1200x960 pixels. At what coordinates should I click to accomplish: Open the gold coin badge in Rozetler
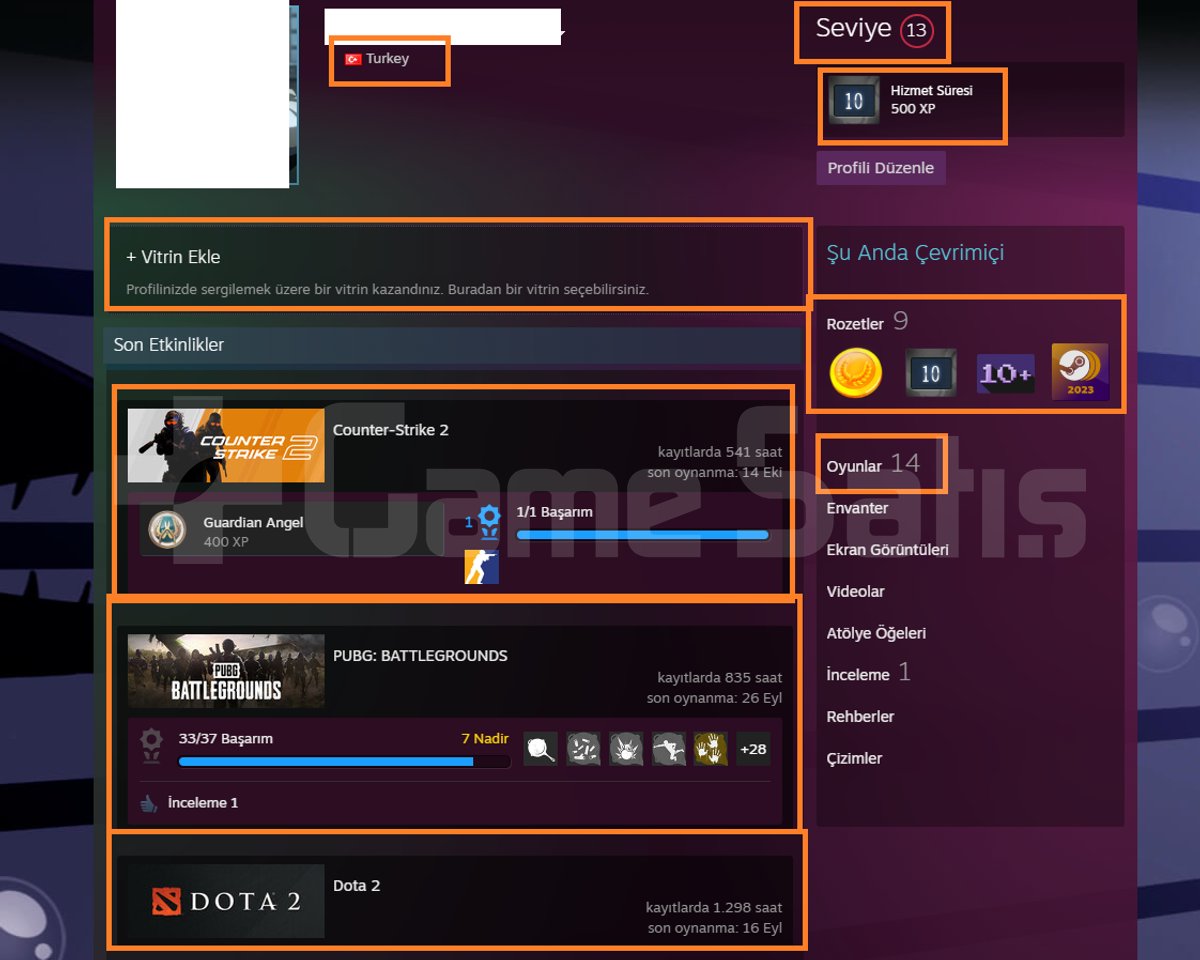pos(856,373)
